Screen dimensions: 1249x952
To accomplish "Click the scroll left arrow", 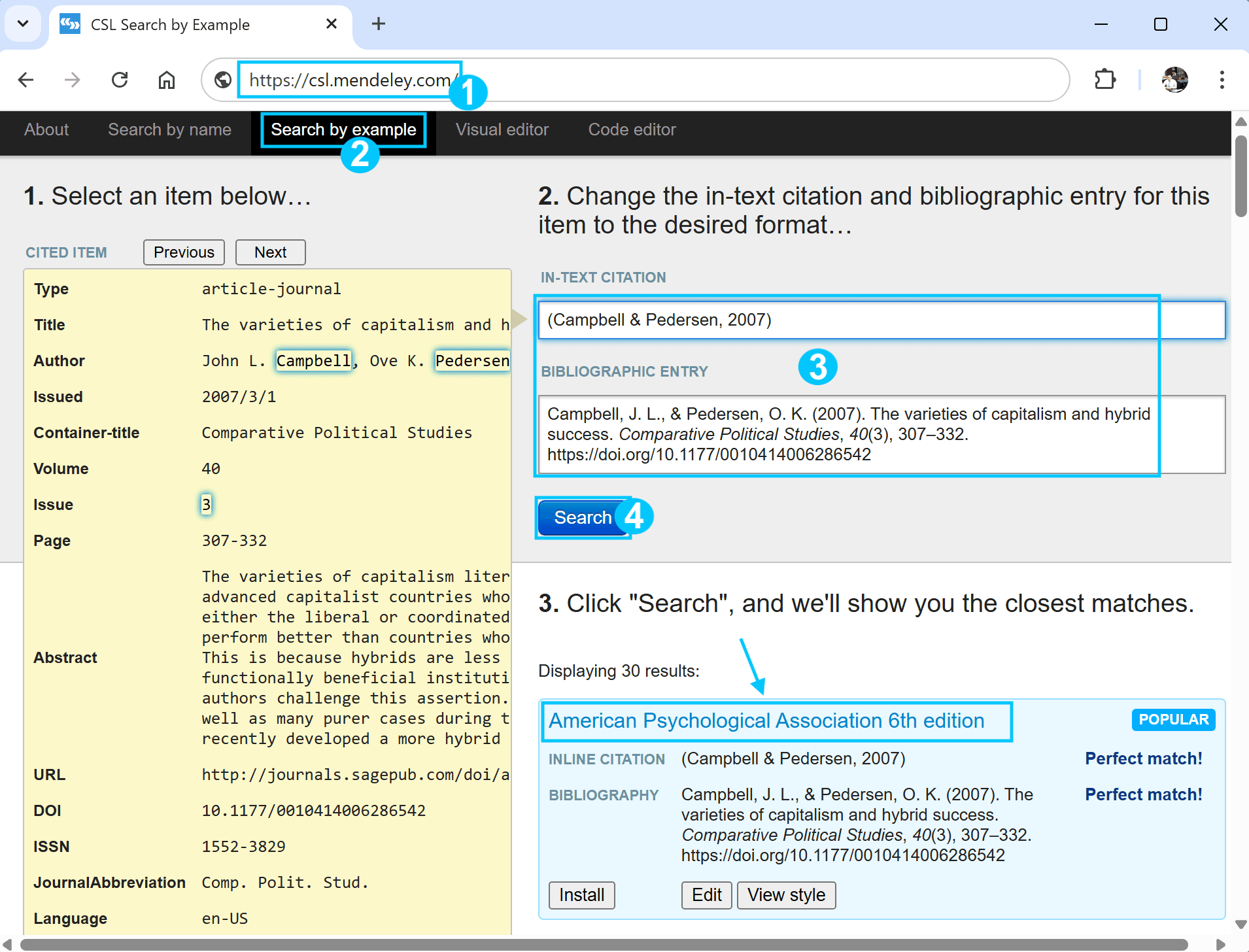I will coord(8,945).
